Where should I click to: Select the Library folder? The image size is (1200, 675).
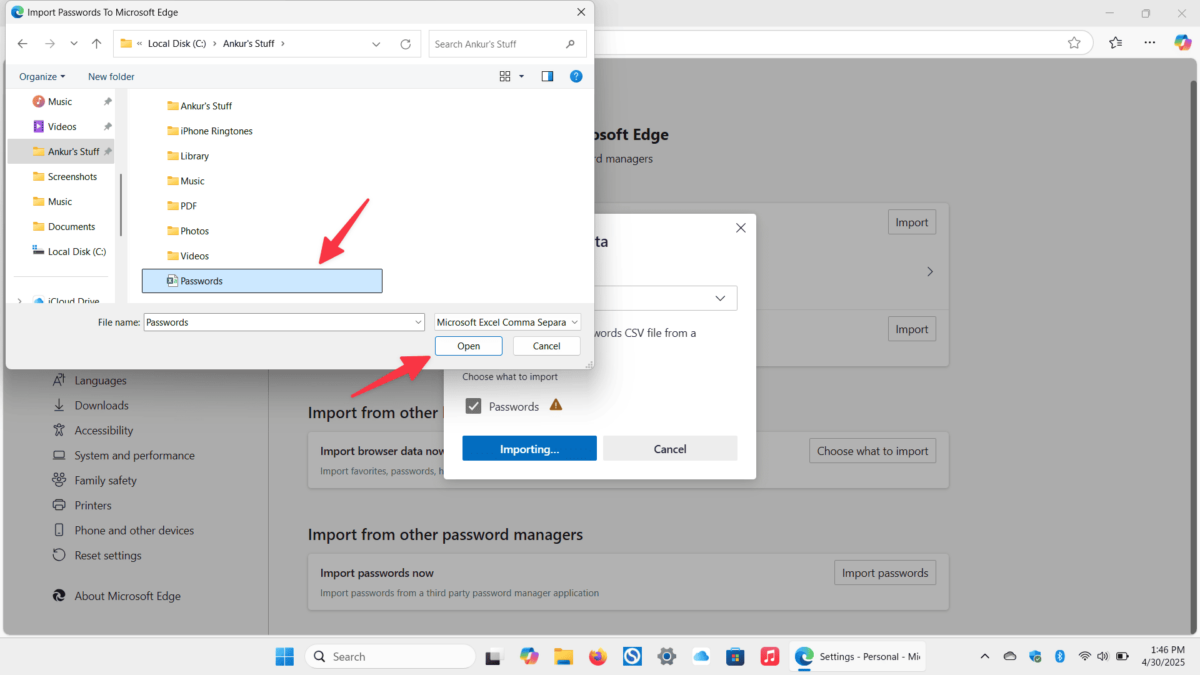[x=188, y=156]
